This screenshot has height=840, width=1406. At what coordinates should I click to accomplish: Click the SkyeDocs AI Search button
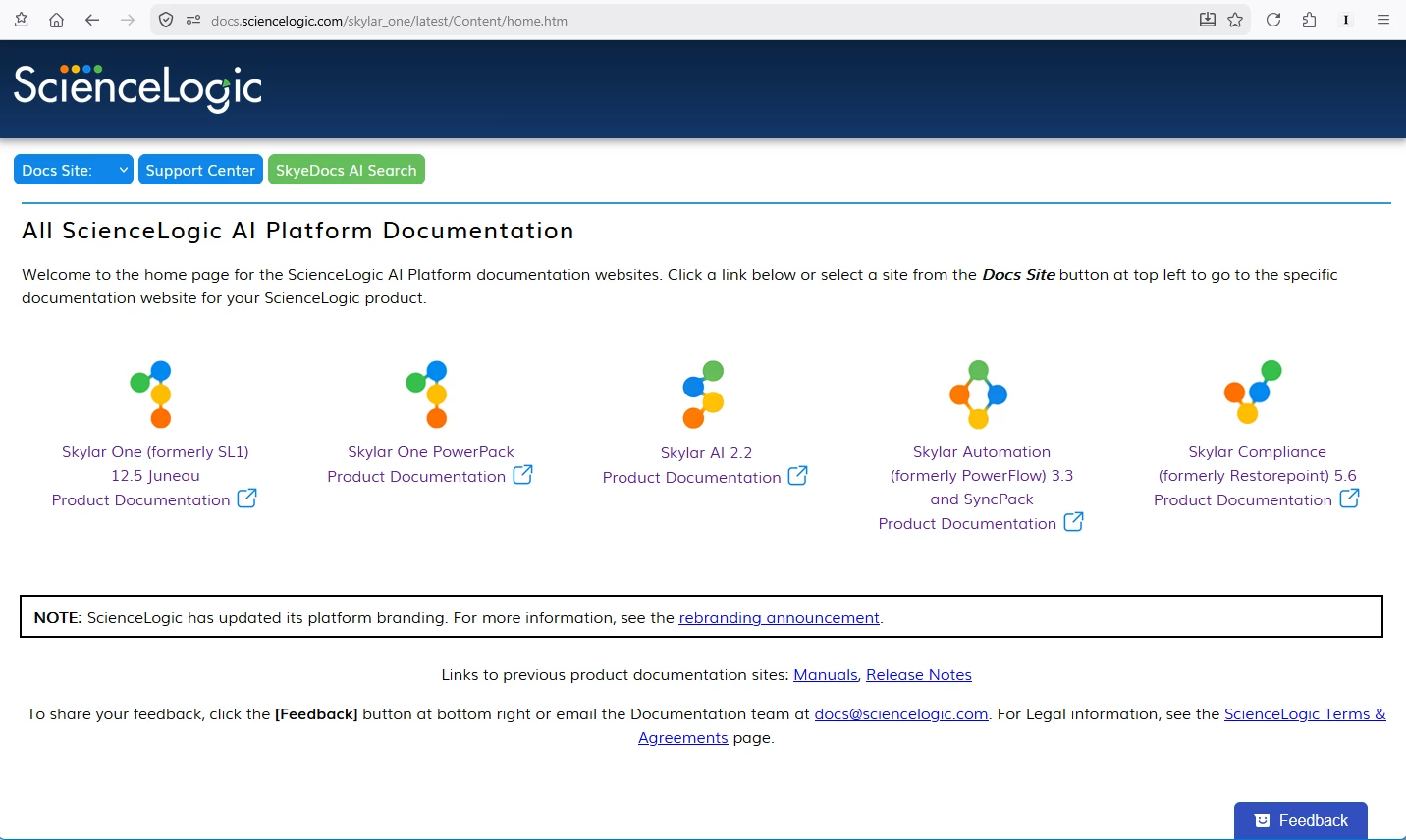tap(346, 169)
